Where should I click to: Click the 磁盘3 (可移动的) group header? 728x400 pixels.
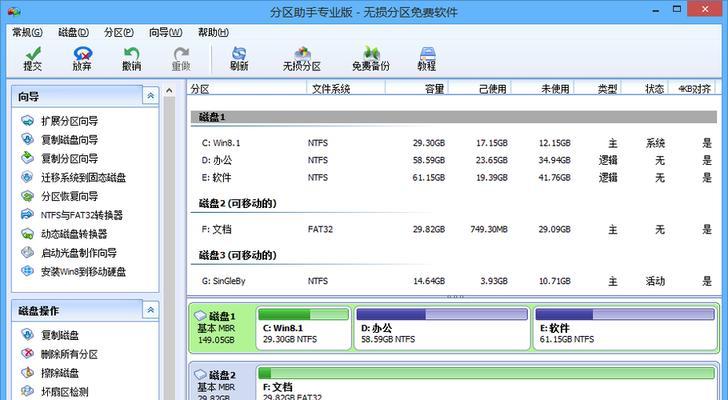pos(238,255)
